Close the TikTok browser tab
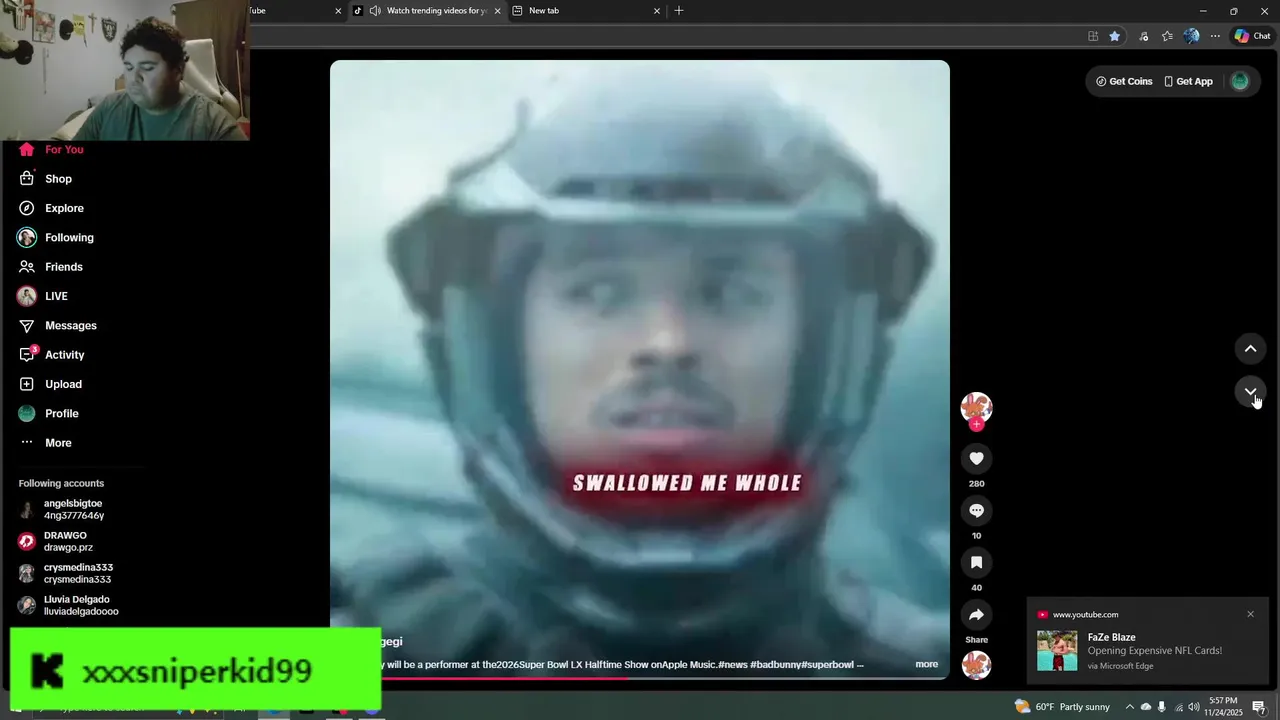This screenshot has height=720, width=1280. point(497,11)
